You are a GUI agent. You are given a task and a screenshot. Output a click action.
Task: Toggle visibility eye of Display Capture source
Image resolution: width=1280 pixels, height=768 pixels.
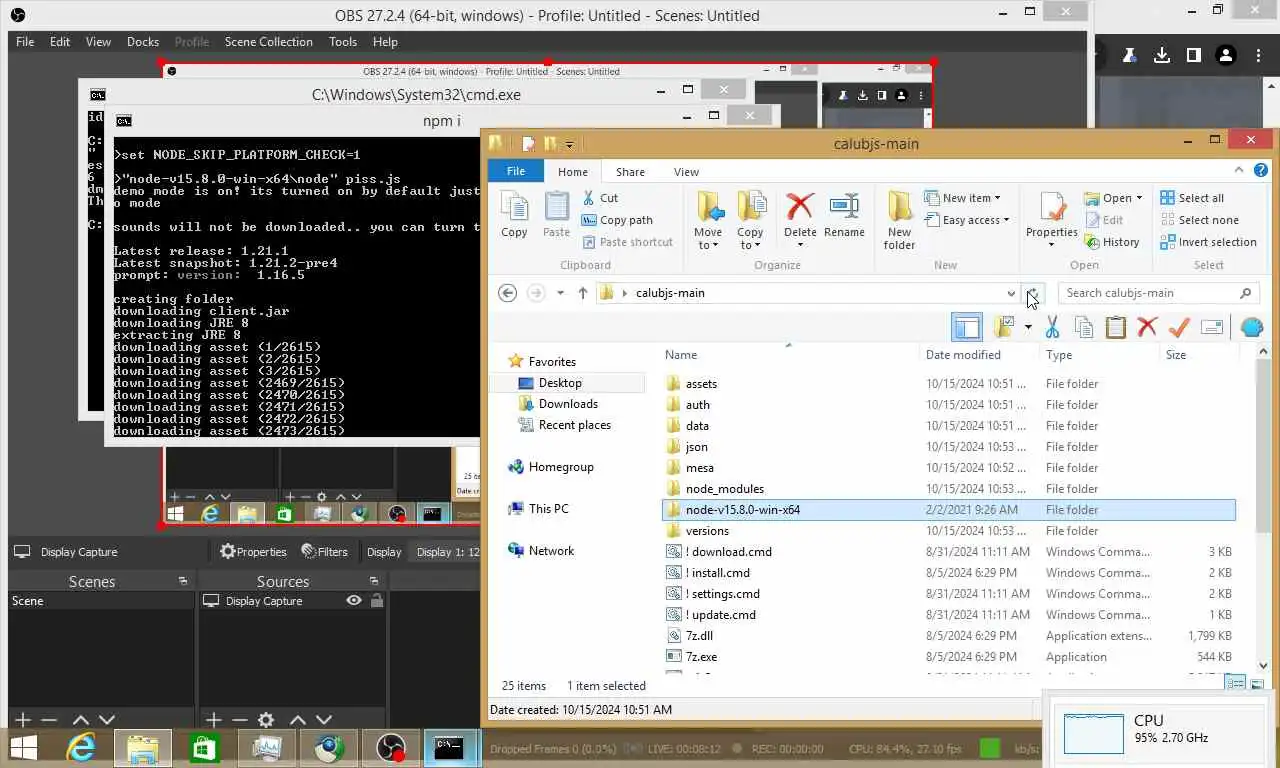point(354,601)
